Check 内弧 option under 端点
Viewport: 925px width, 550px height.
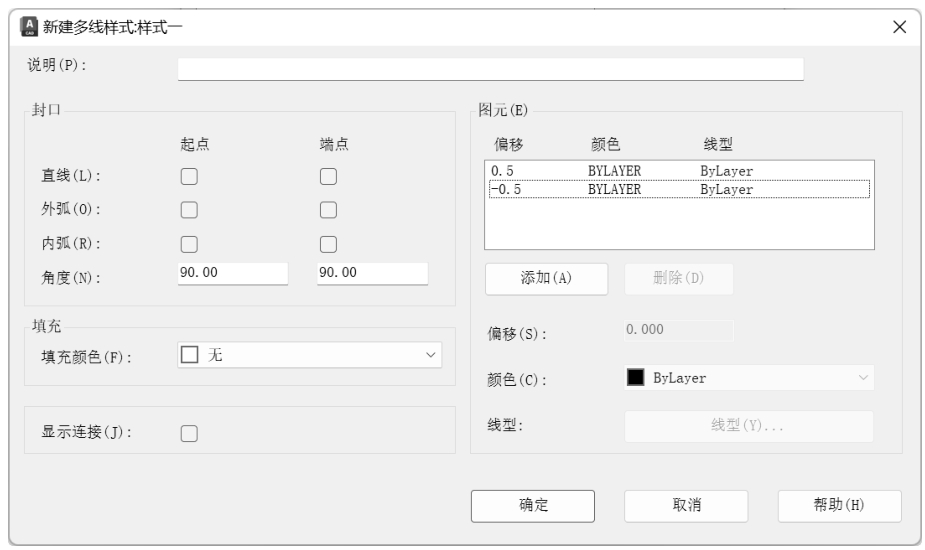tap(327, 244)
